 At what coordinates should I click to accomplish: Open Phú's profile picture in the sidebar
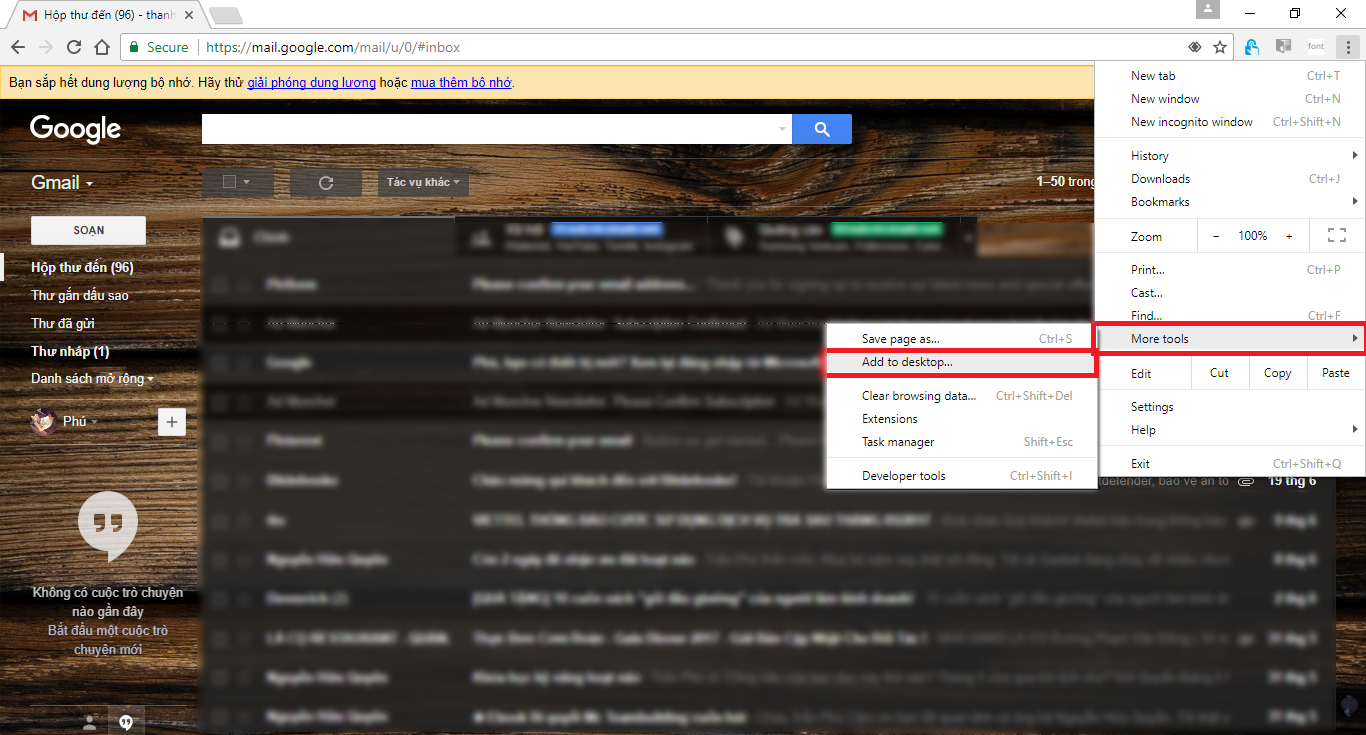(x=43, y=421)
